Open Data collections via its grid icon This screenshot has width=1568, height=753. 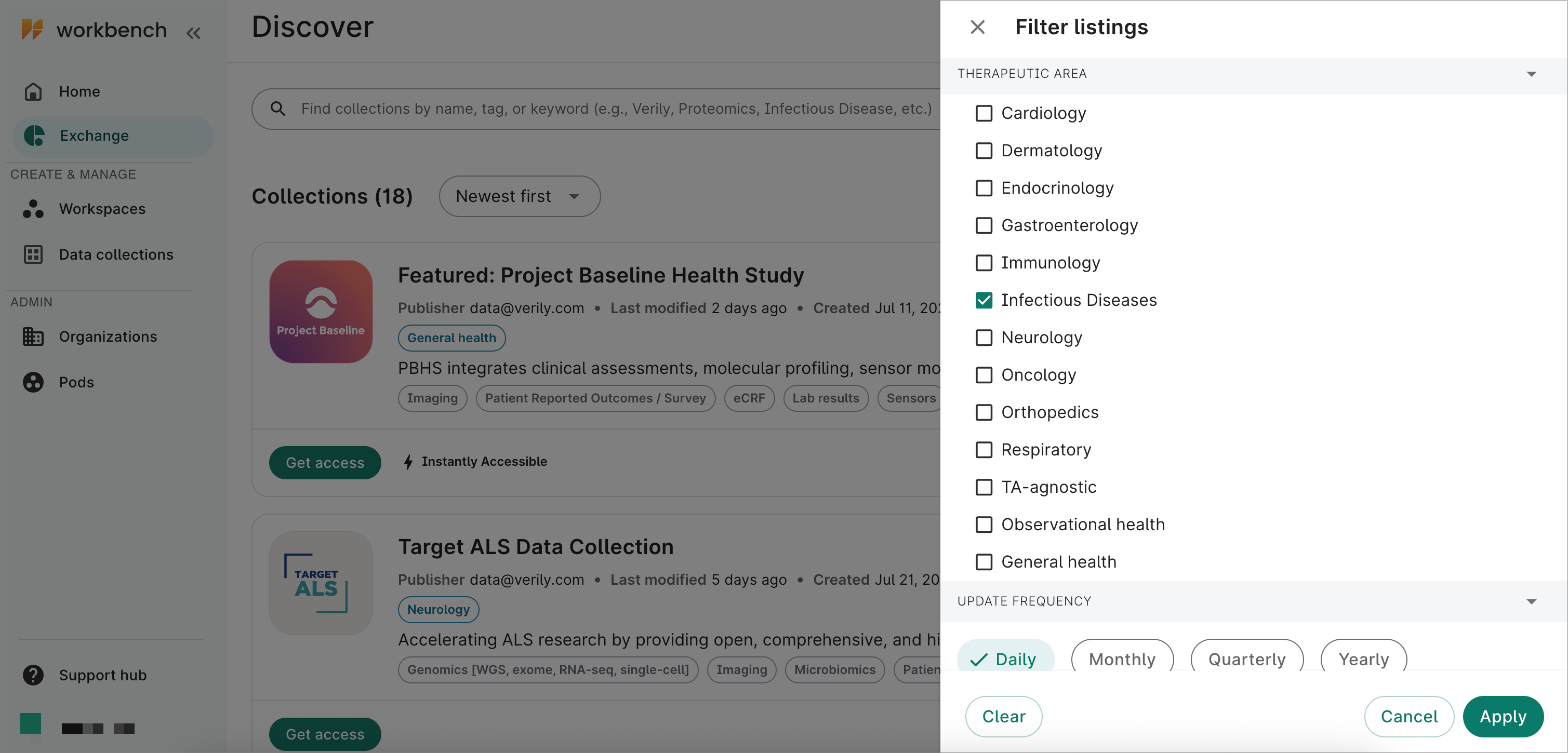pos(33,254)
